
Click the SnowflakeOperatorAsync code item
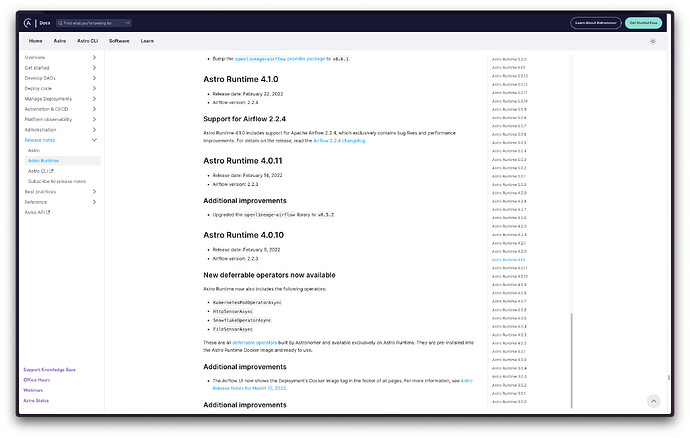point(242,320)
